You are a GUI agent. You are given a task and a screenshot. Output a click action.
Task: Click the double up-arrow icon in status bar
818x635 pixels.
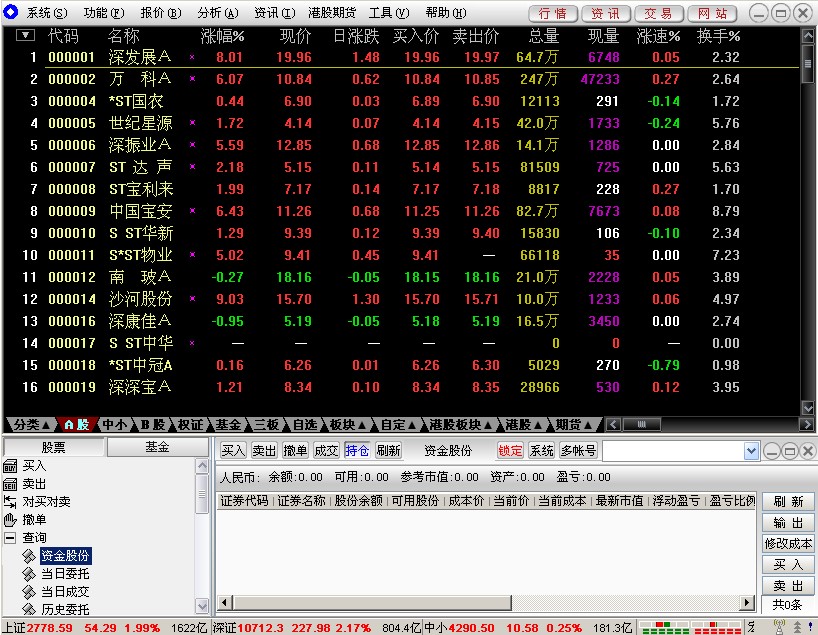pyautogui.click(x=798, y=627)
